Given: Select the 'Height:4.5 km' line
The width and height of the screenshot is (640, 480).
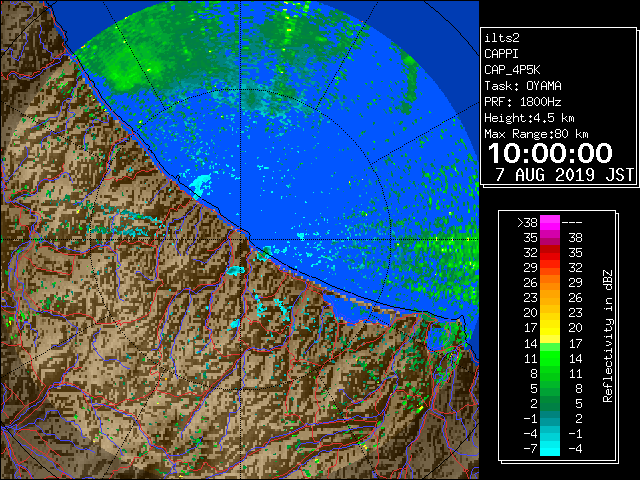Looking at the screenshot, I should pyautogui.click(x=529, y=118).
